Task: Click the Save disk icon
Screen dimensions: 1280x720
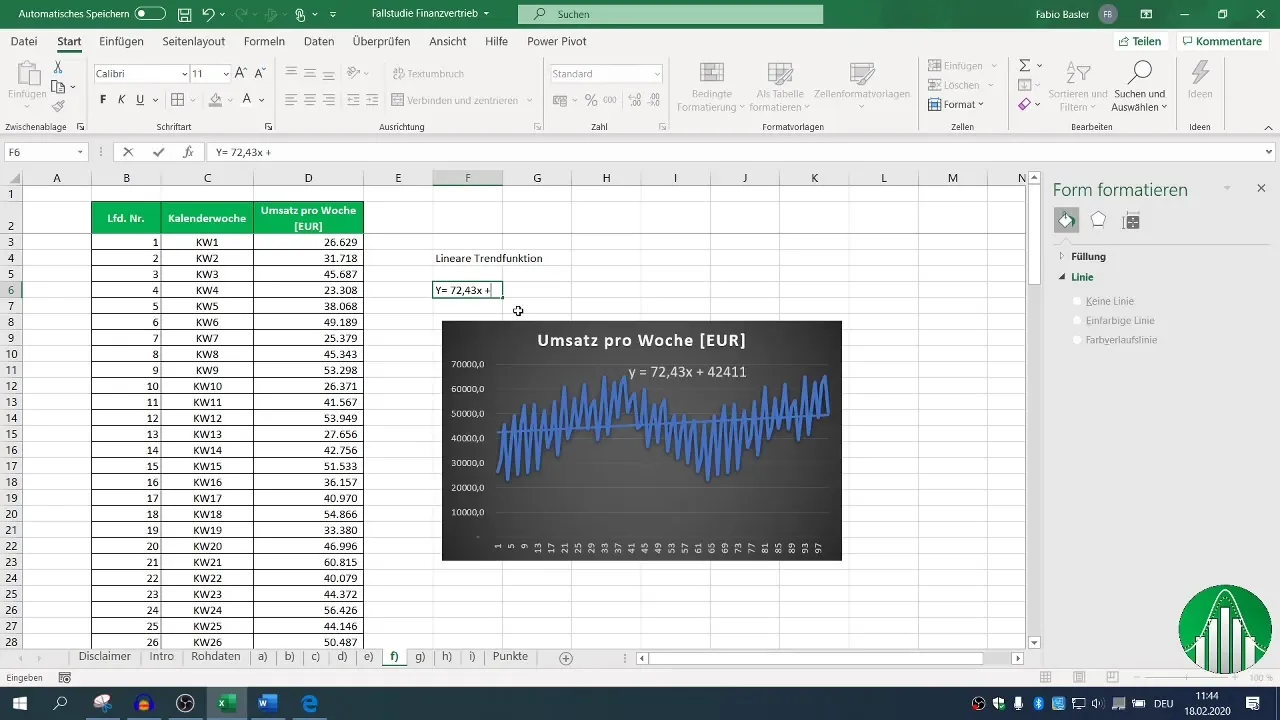Action: point(185,15)
